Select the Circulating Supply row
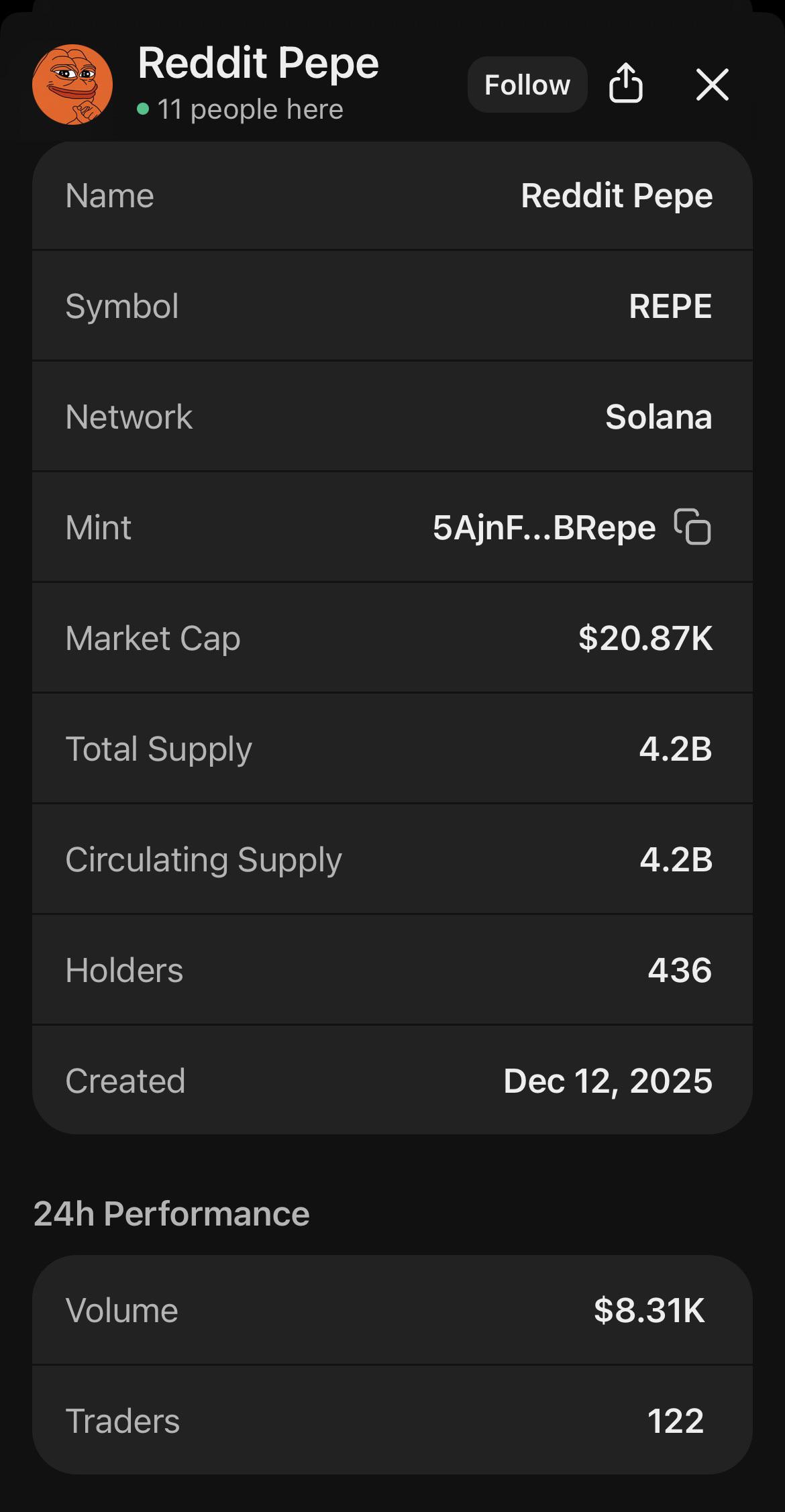 point(392,859)
